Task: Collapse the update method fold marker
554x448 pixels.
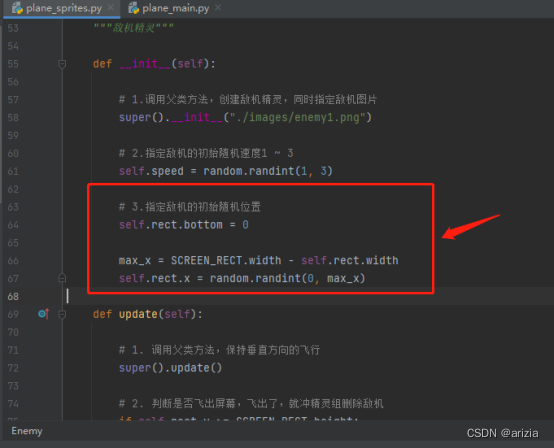Action: point(62,314)
